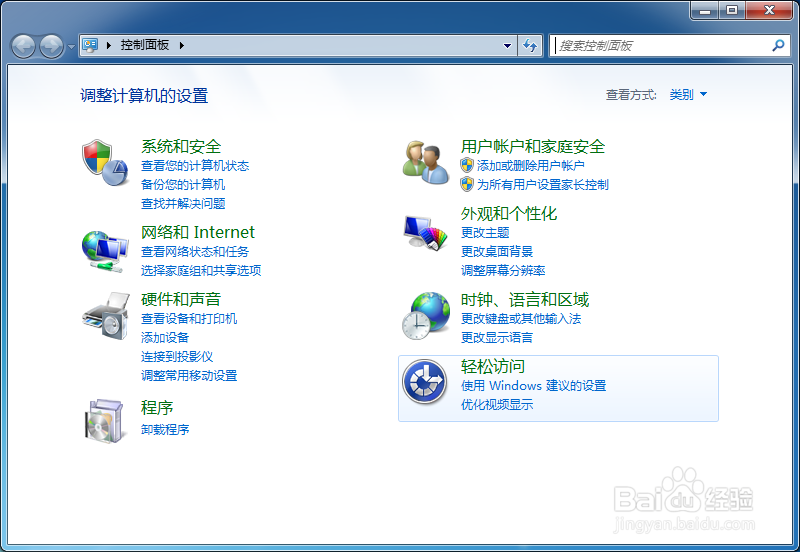The width and height of the screenshot is (800, 552).
Task: Click the Forward navigation arrow button
Action: (x=52, y=46)
